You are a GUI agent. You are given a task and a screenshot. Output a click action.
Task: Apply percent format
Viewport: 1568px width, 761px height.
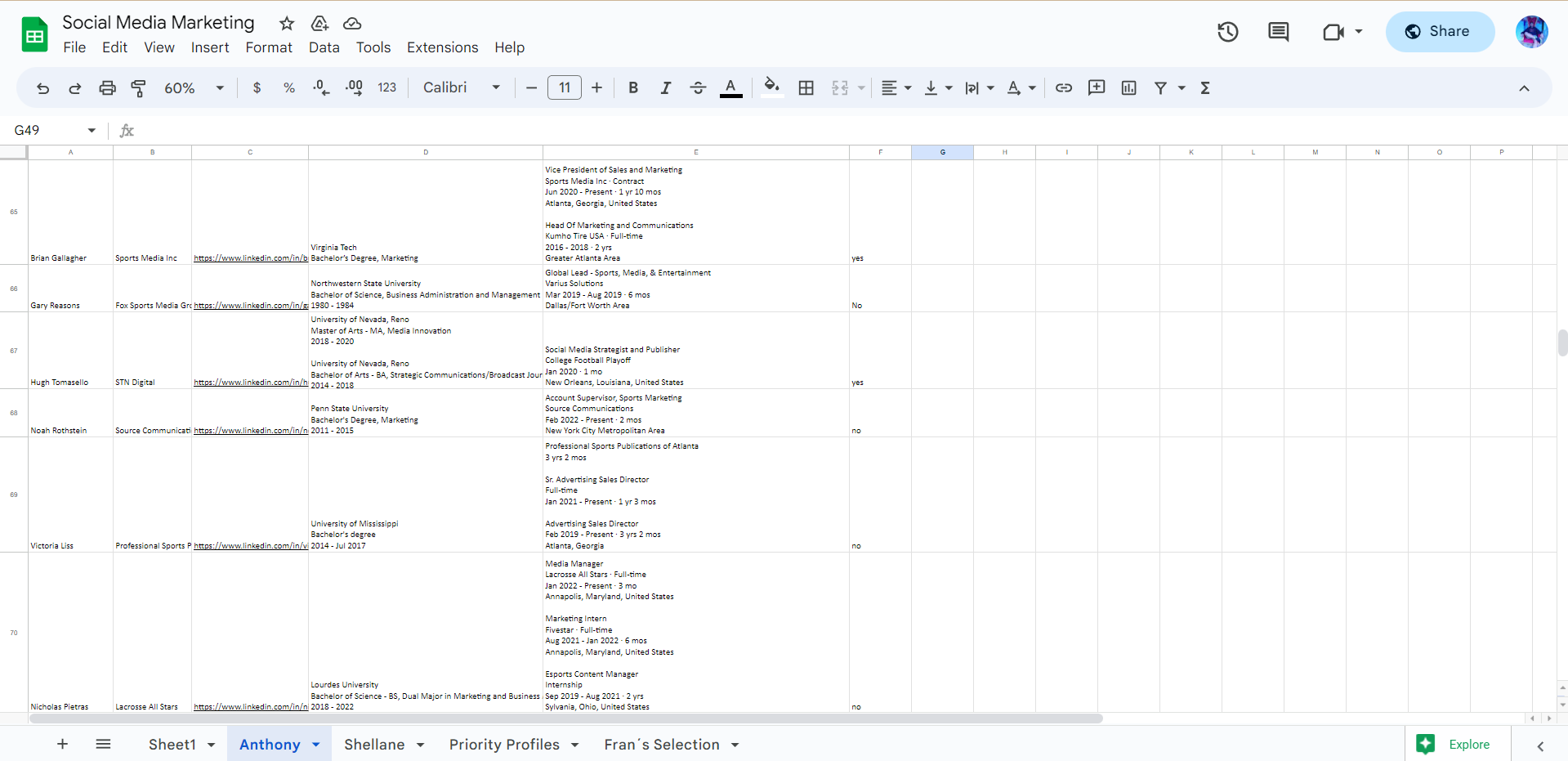[x=289, y=88]
